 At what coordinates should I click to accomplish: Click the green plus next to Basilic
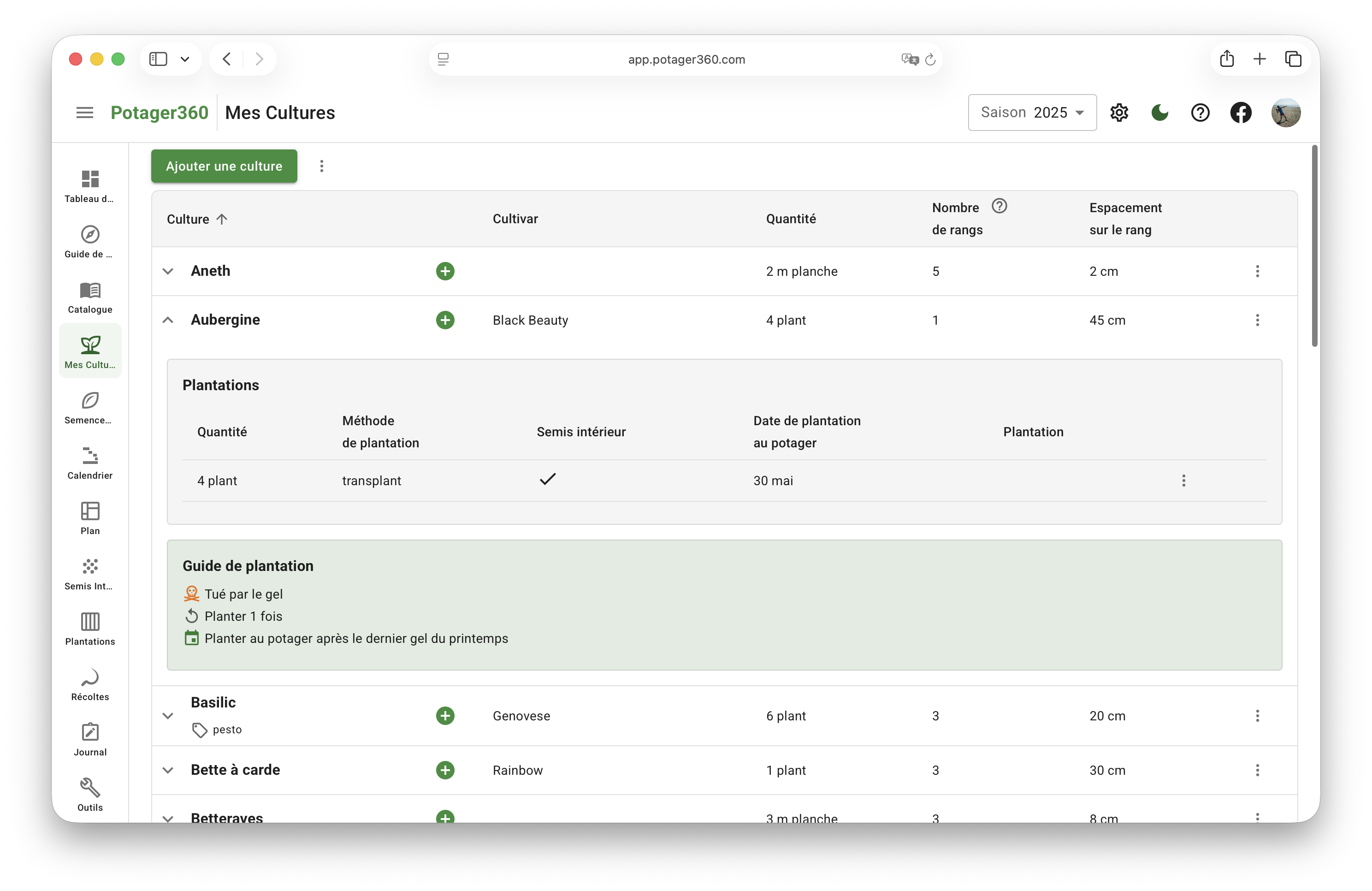(x=445, y=716)
